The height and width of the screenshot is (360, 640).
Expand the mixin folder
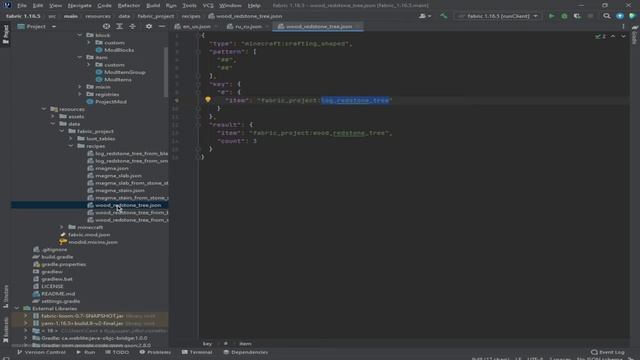(80, 87)
